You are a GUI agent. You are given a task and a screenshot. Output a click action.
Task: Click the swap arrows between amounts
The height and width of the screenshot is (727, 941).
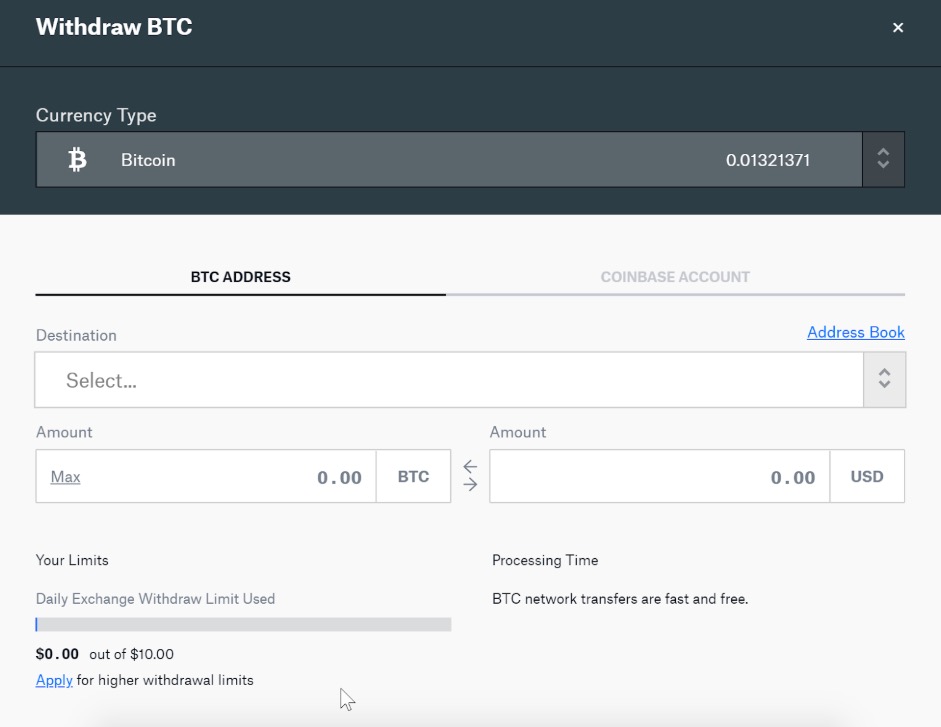pyautogui.click(x=470, y=475)
